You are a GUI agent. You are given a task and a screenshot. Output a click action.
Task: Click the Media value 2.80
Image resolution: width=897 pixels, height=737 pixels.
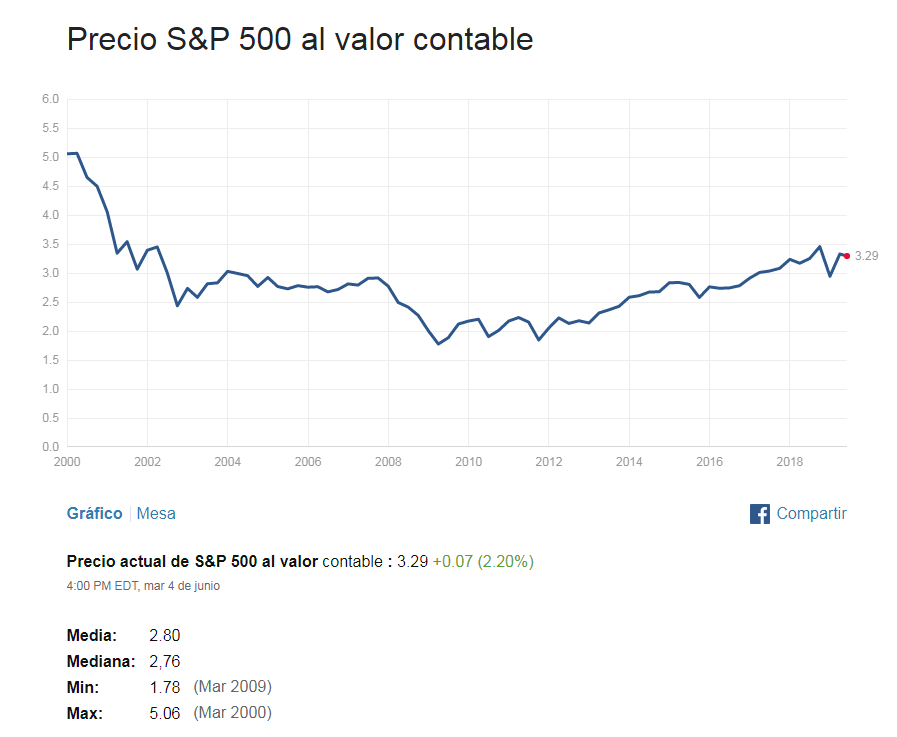(164, 635)
